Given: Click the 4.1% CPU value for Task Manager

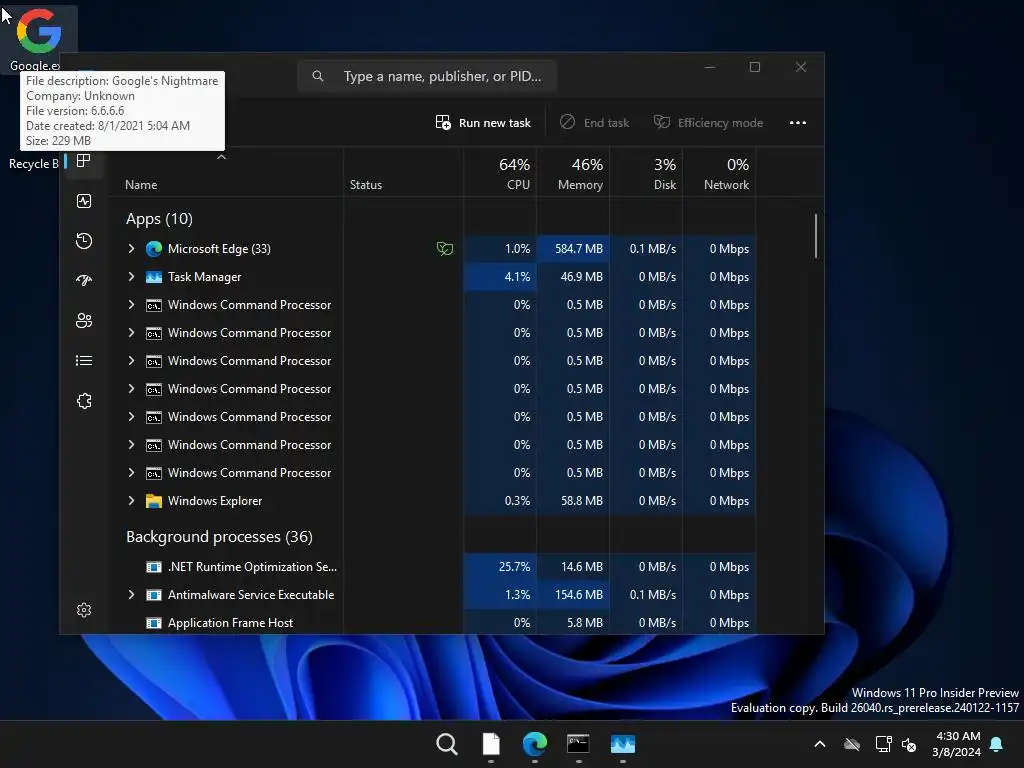Looking at the screenshot, I should [517, 277].
